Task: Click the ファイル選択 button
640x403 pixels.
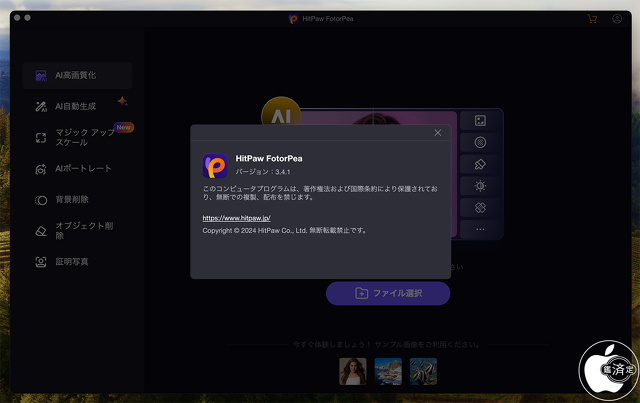Action: (x=388, y=293)
